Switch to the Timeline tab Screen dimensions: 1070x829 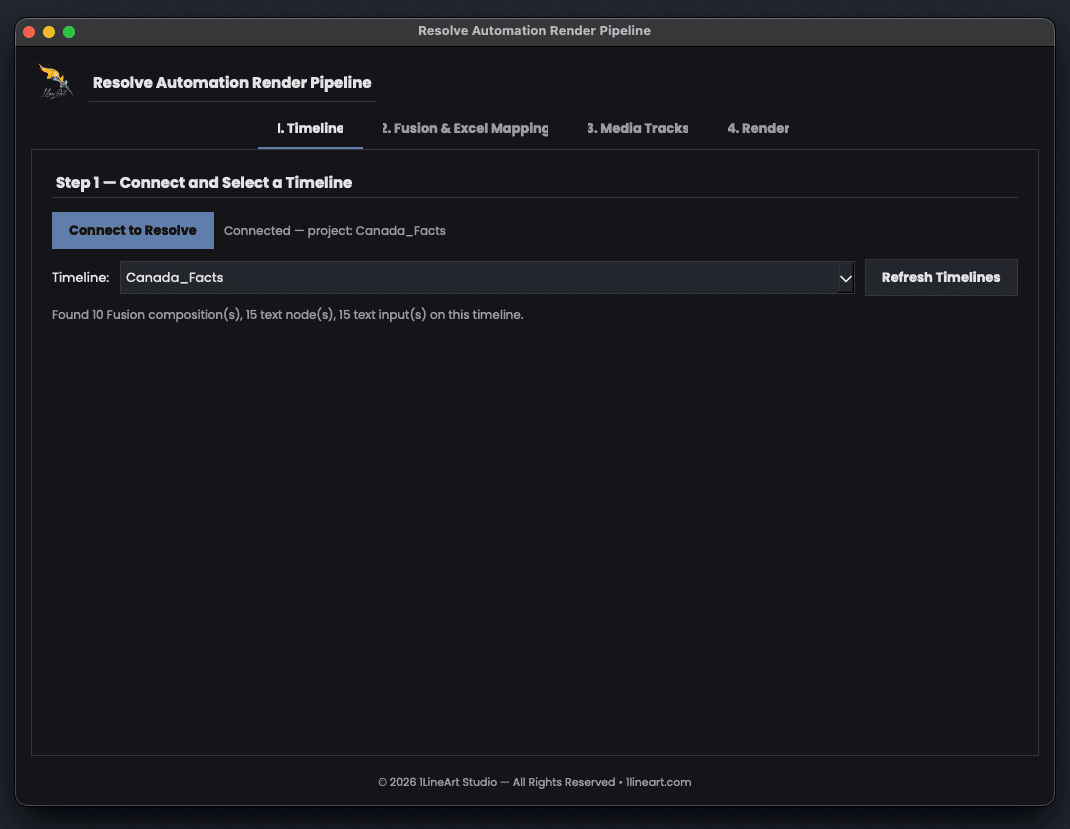[310, 128]
